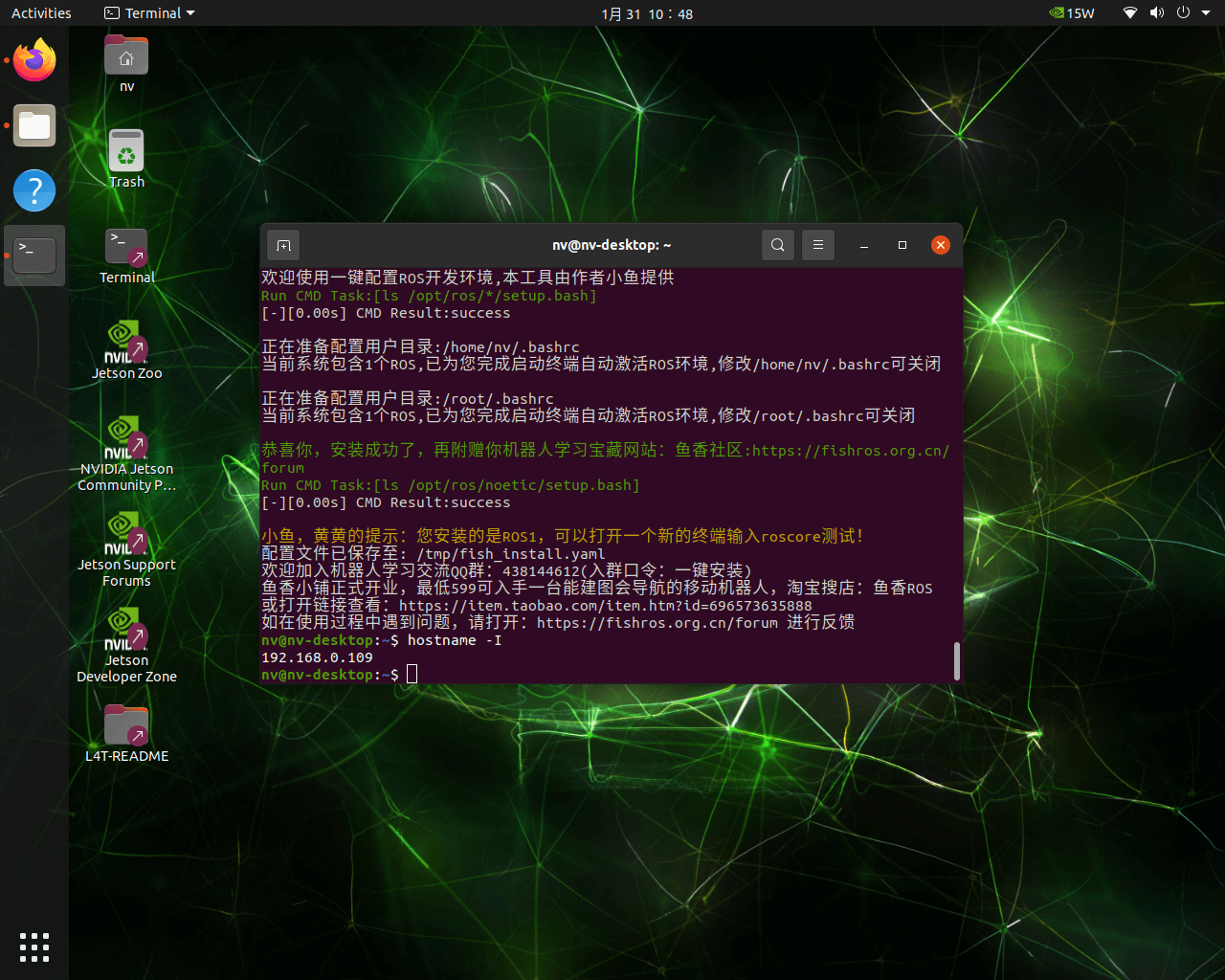This screenshot has width=1225, height=980.
Task: Open the nv home folder on the desktop
Action: click(126, 58)
